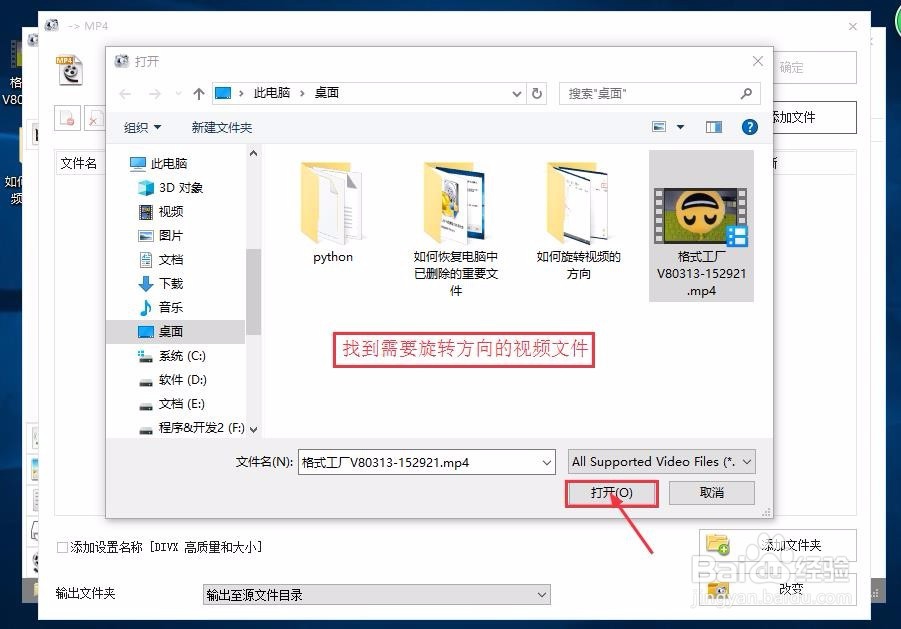
Task: Open Format Factory from the left screen edge icon
Action: tap(14, 56)
